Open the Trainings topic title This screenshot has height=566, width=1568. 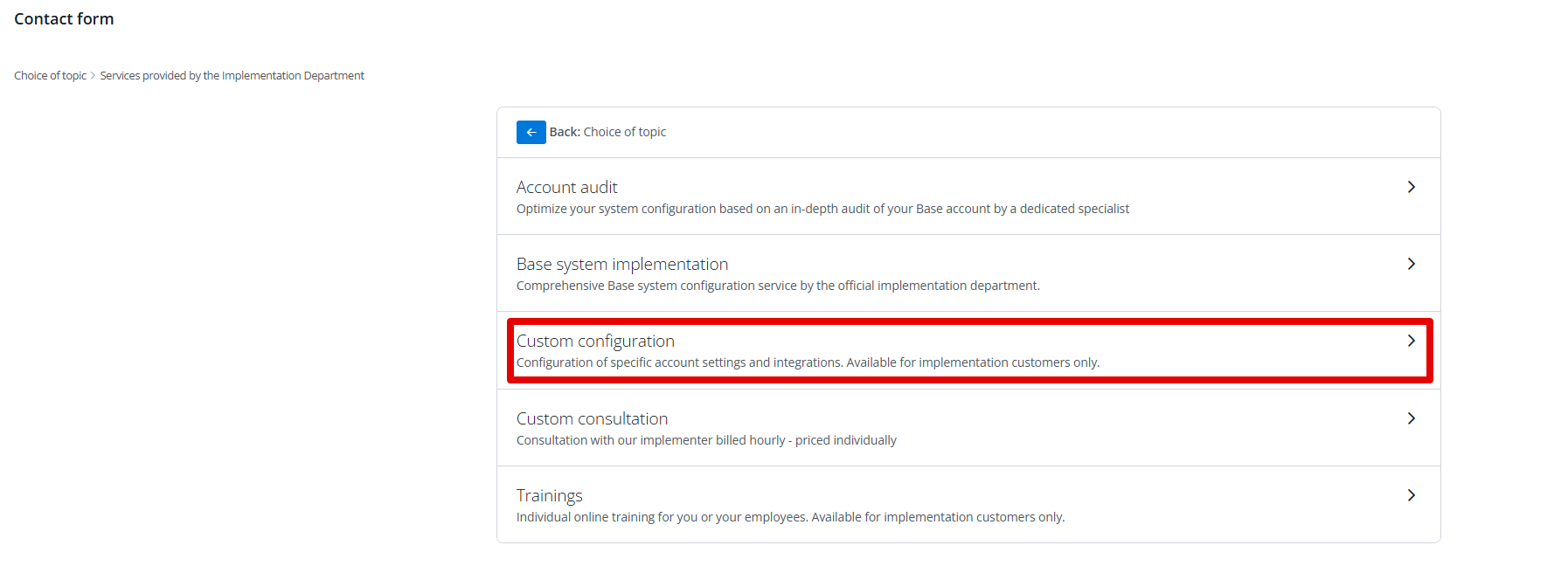549,495
